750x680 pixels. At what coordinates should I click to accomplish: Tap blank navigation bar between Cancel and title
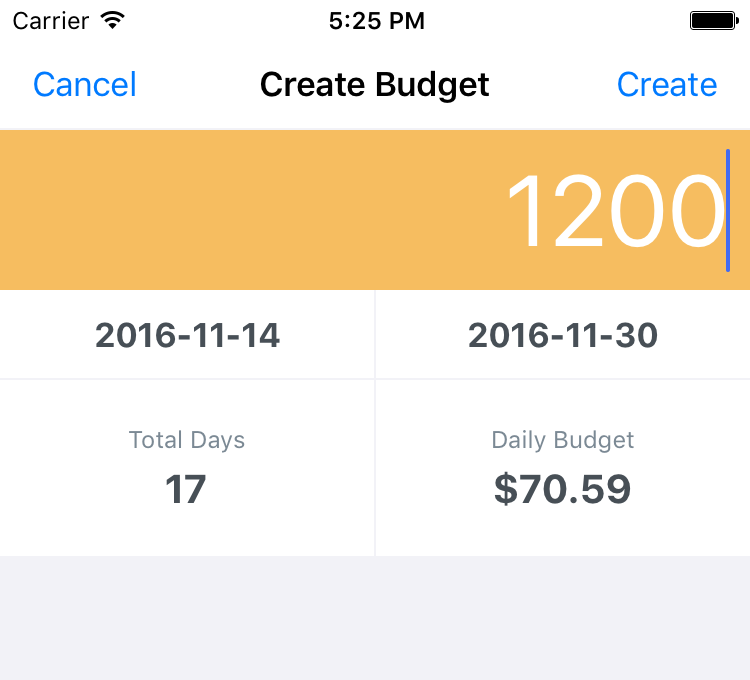tap(198, 85)
